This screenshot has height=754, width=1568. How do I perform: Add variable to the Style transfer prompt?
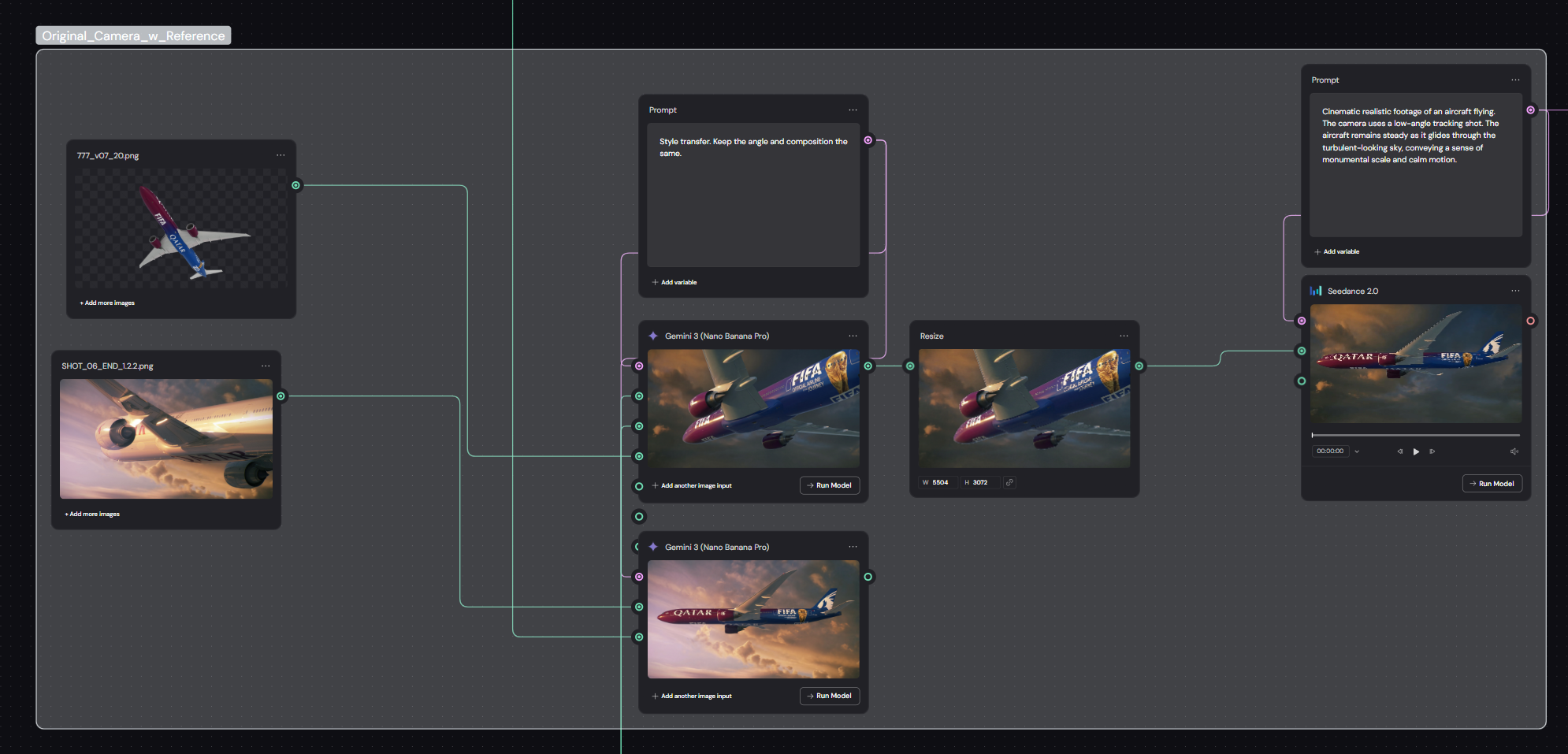tap(674, 282)
